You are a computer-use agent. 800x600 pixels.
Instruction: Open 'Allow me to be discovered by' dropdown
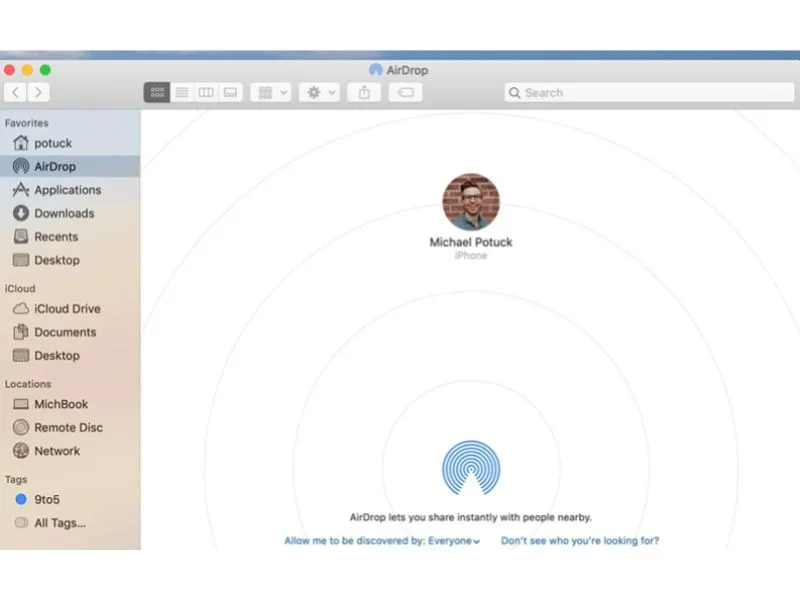[x=382, y=541]
